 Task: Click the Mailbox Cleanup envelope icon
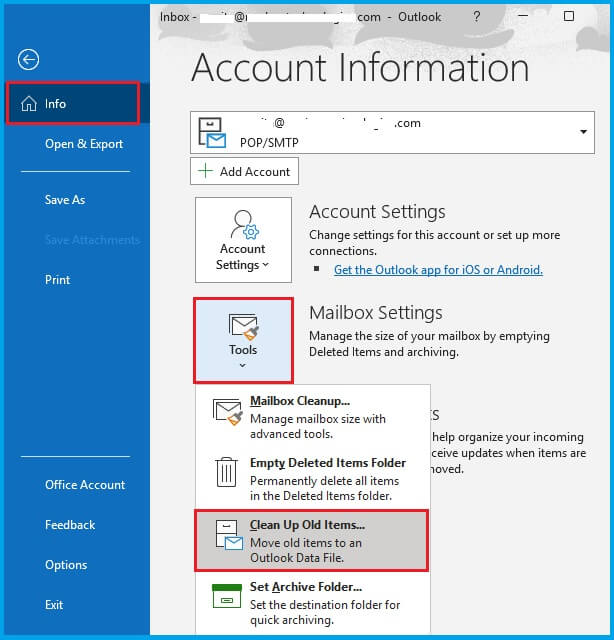click(227, 412)
